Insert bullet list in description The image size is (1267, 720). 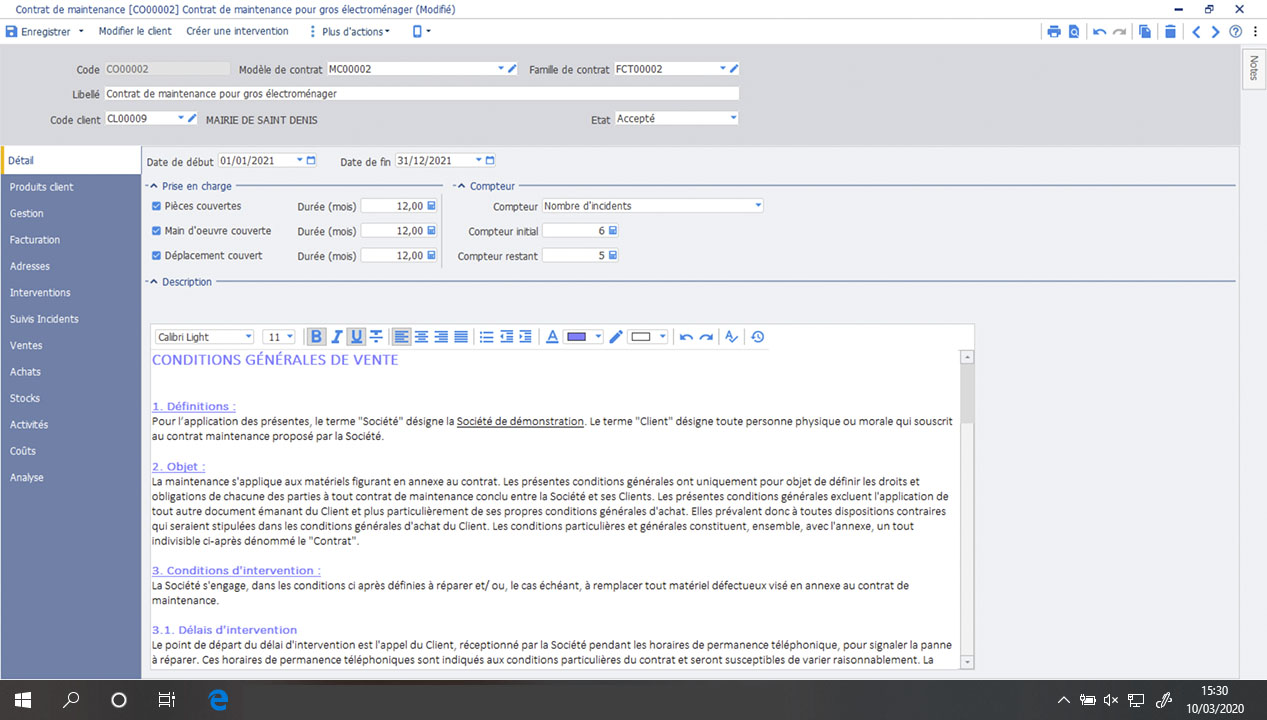pos(486,337)
